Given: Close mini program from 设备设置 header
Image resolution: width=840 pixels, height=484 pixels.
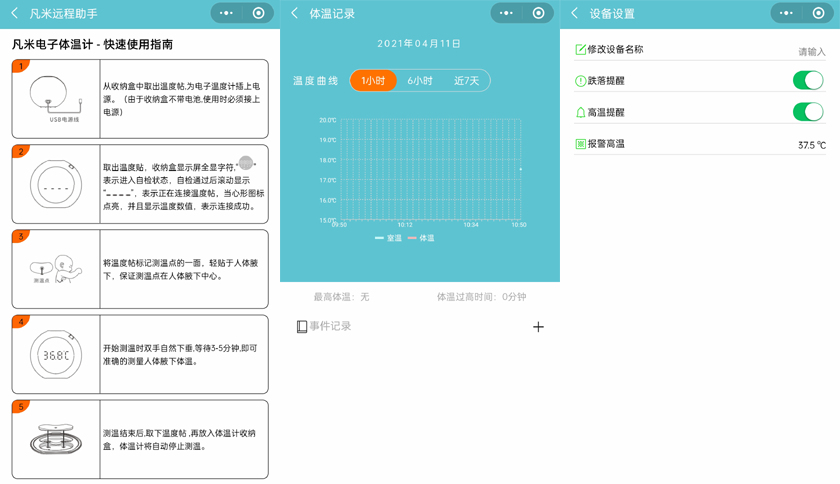Looking at the screenshot, I should tap(819, 13).
